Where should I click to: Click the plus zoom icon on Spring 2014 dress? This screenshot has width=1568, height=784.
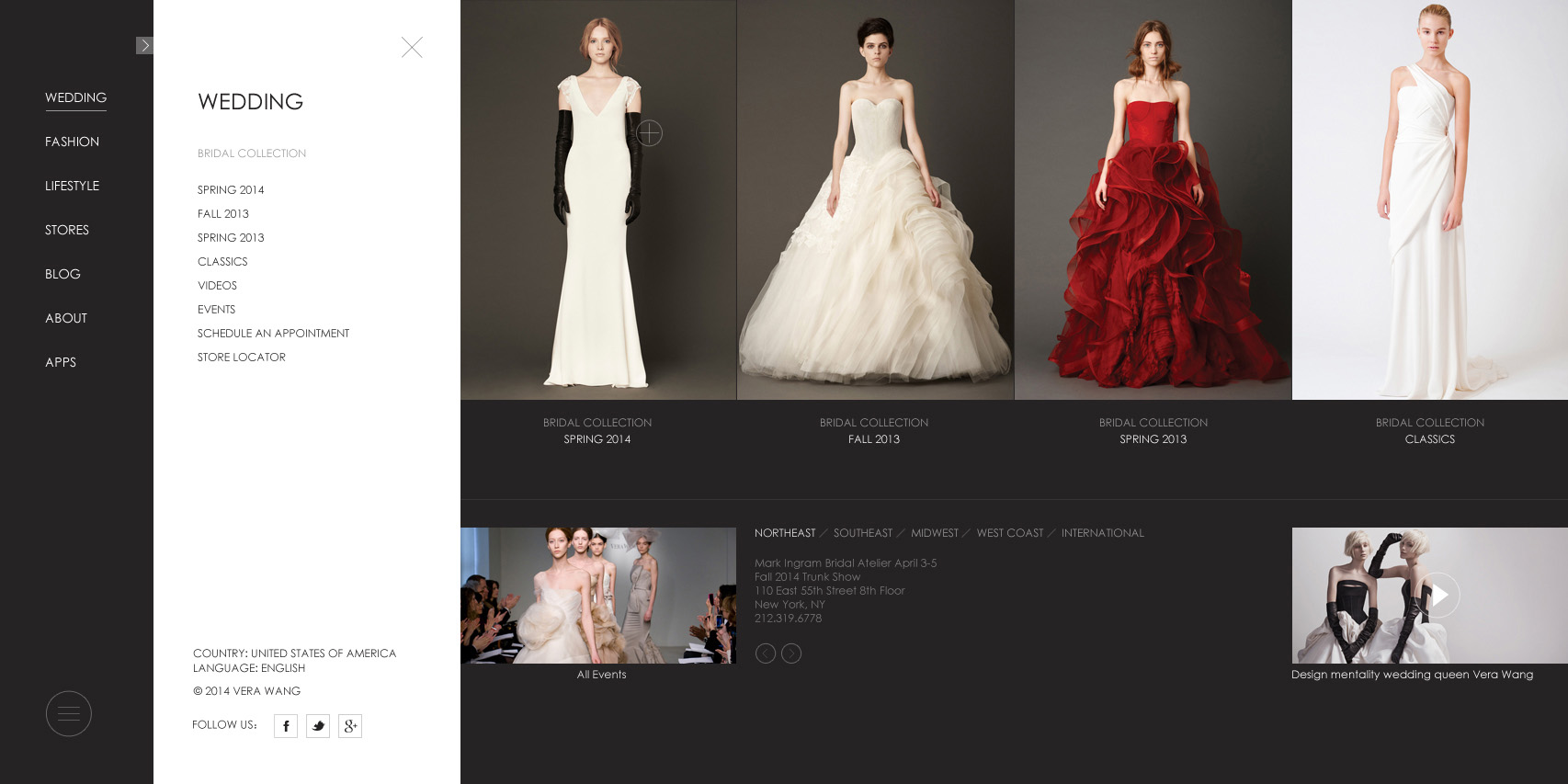click(x=649, y=133)
